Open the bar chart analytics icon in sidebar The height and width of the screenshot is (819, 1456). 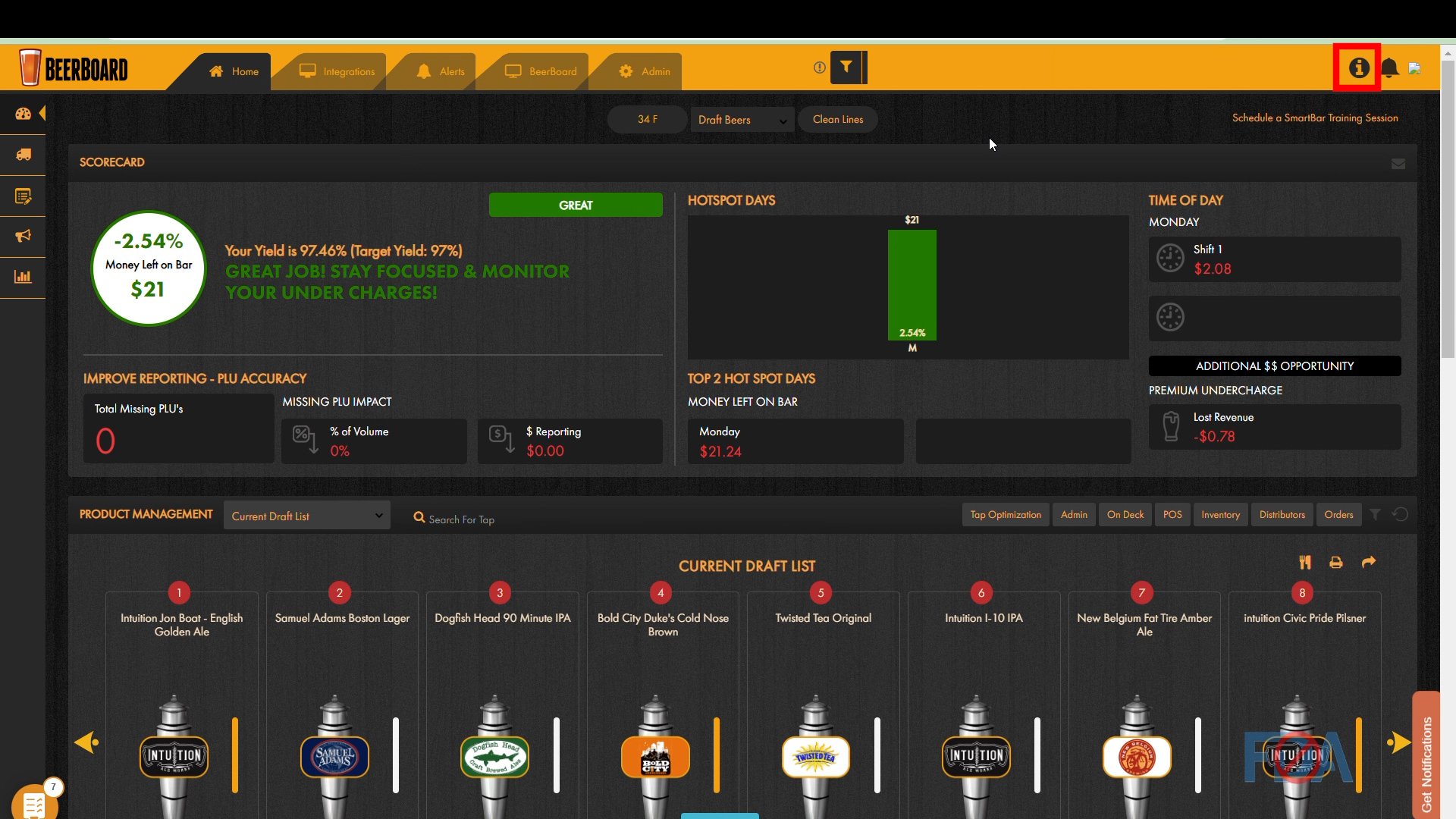[24, 278]
